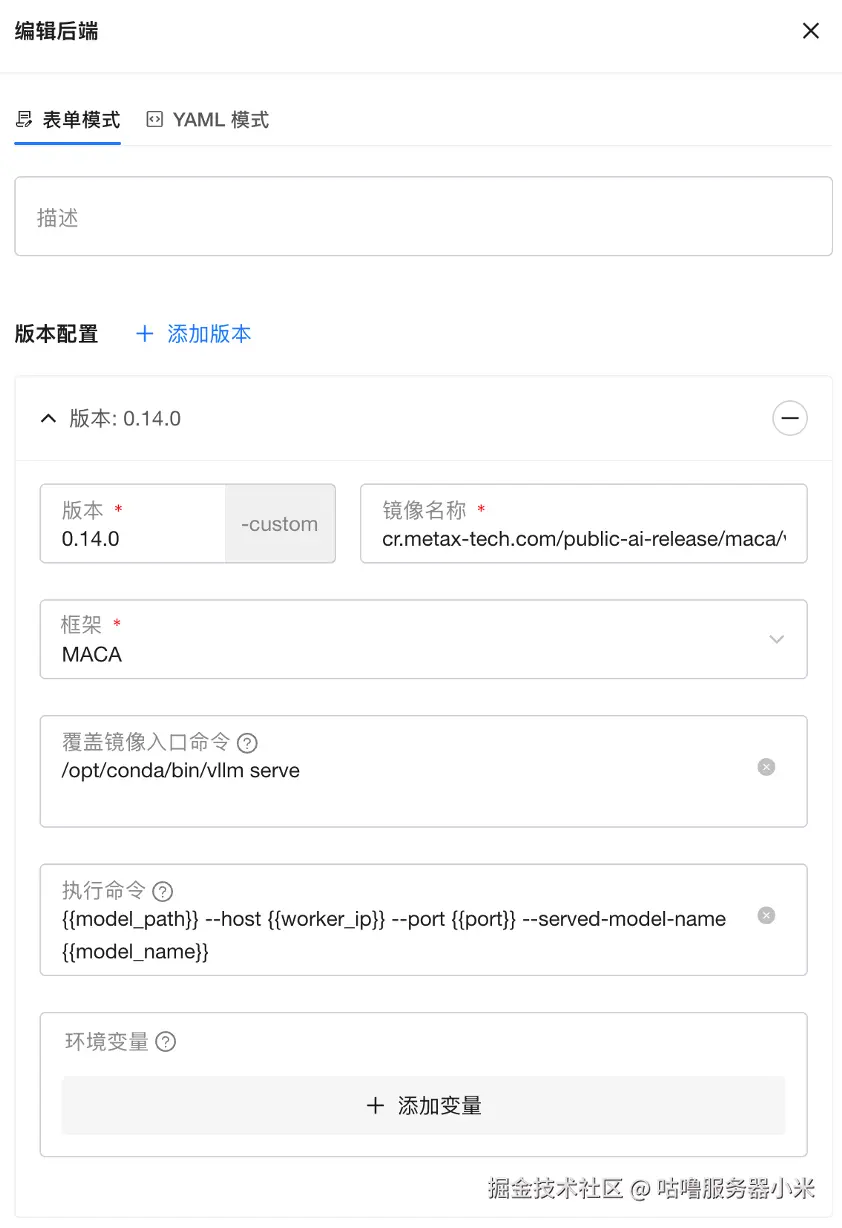Click the 添加变量 button

[x=423, y=1106]
